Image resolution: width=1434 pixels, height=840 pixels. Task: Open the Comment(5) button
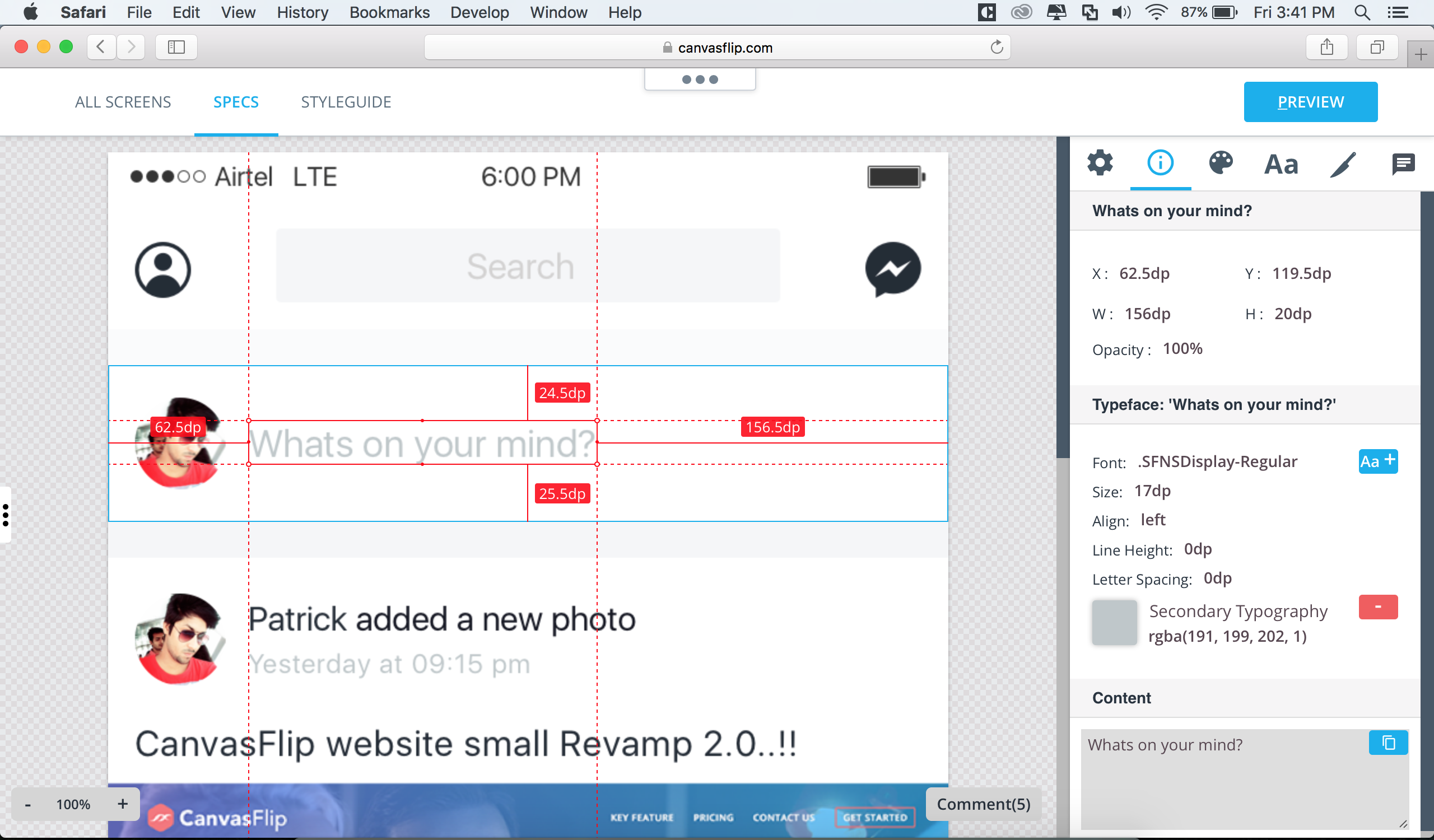(983, 804)
